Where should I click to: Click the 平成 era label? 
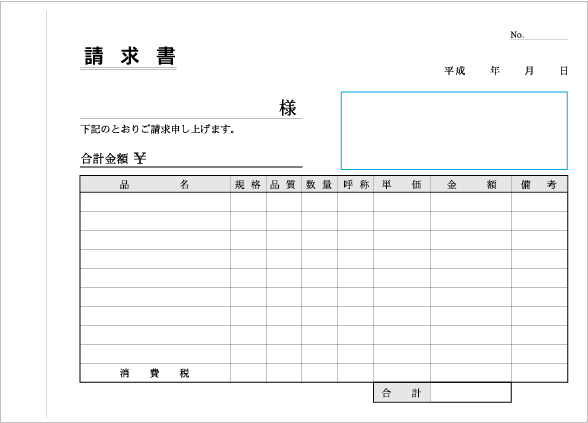[x=454, y=70]
